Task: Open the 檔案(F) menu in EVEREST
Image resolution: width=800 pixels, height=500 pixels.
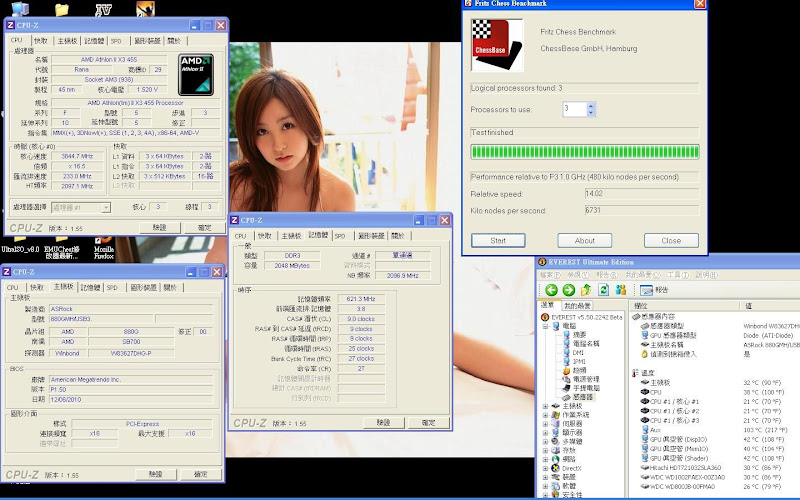Action: 548,275
